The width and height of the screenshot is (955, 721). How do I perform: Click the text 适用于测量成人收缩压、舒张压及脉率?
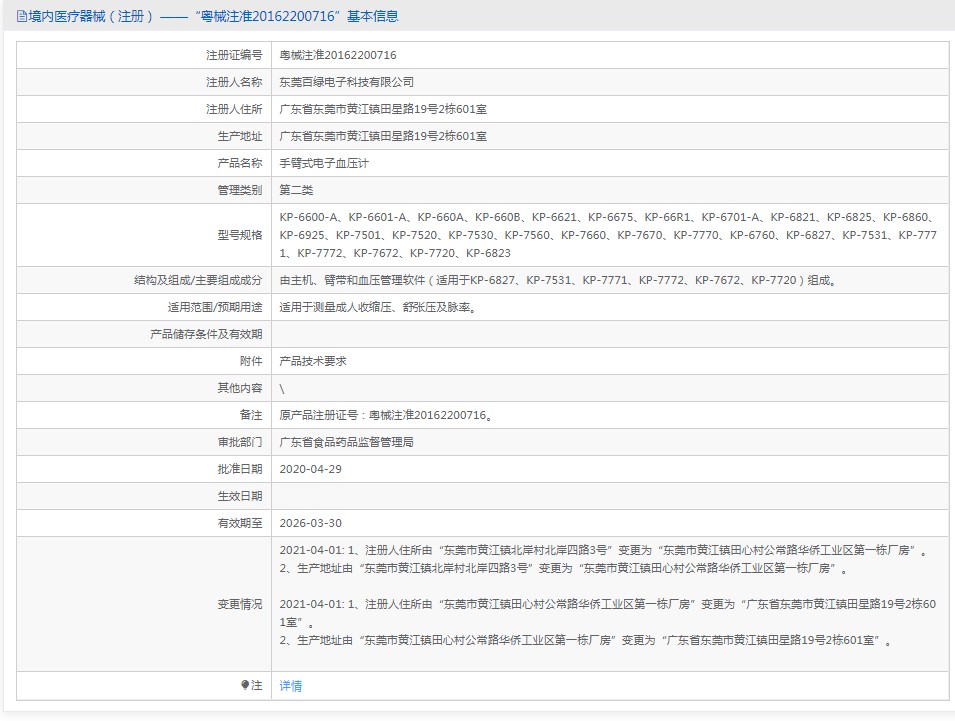click(378, 307)
